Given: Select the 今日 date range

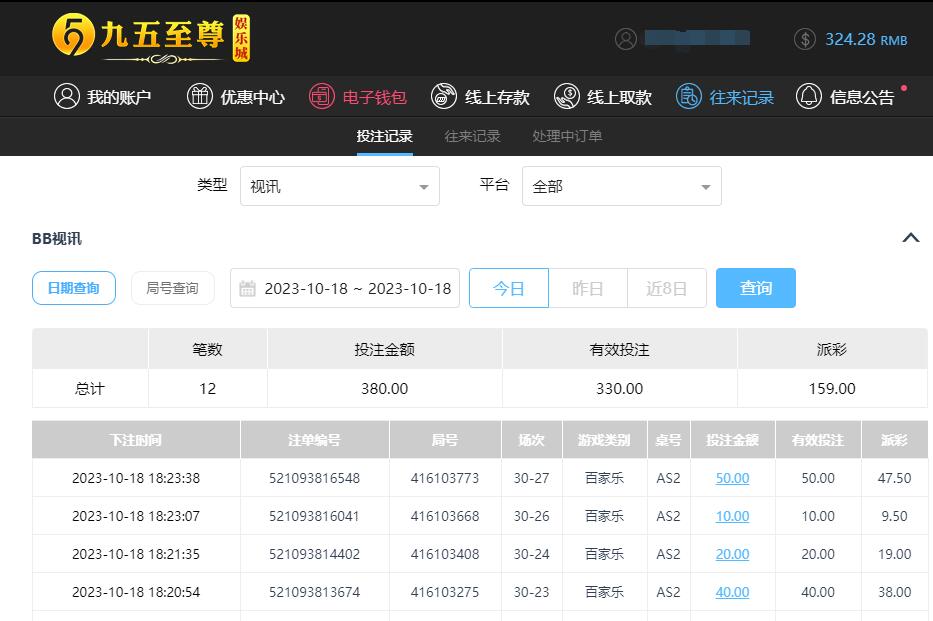Looking at the screenshot, I should pyautogui.click(x=509, y=288).
